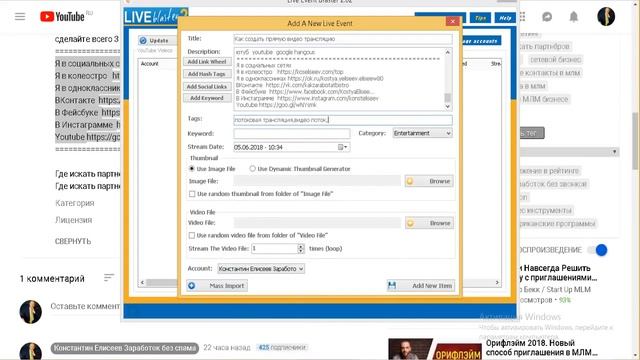
Task: Enable random video file from folder
Action: pyautogui.click(x=191, y=236)
